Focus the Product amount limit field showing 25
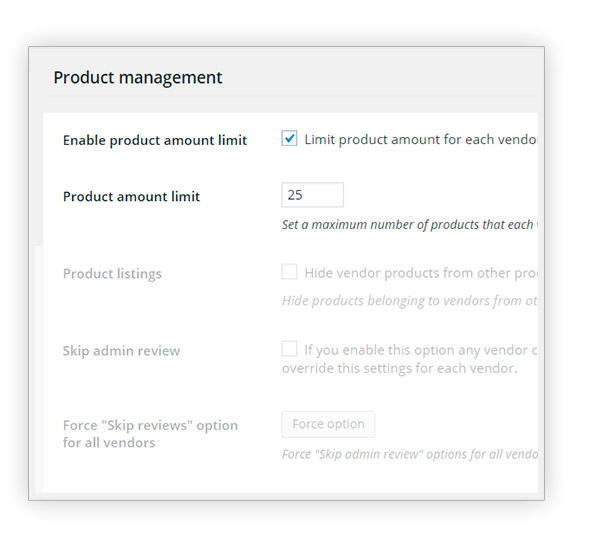Image resolution: width=600 pixels, height=546 pixels. [x=312, y=195]
